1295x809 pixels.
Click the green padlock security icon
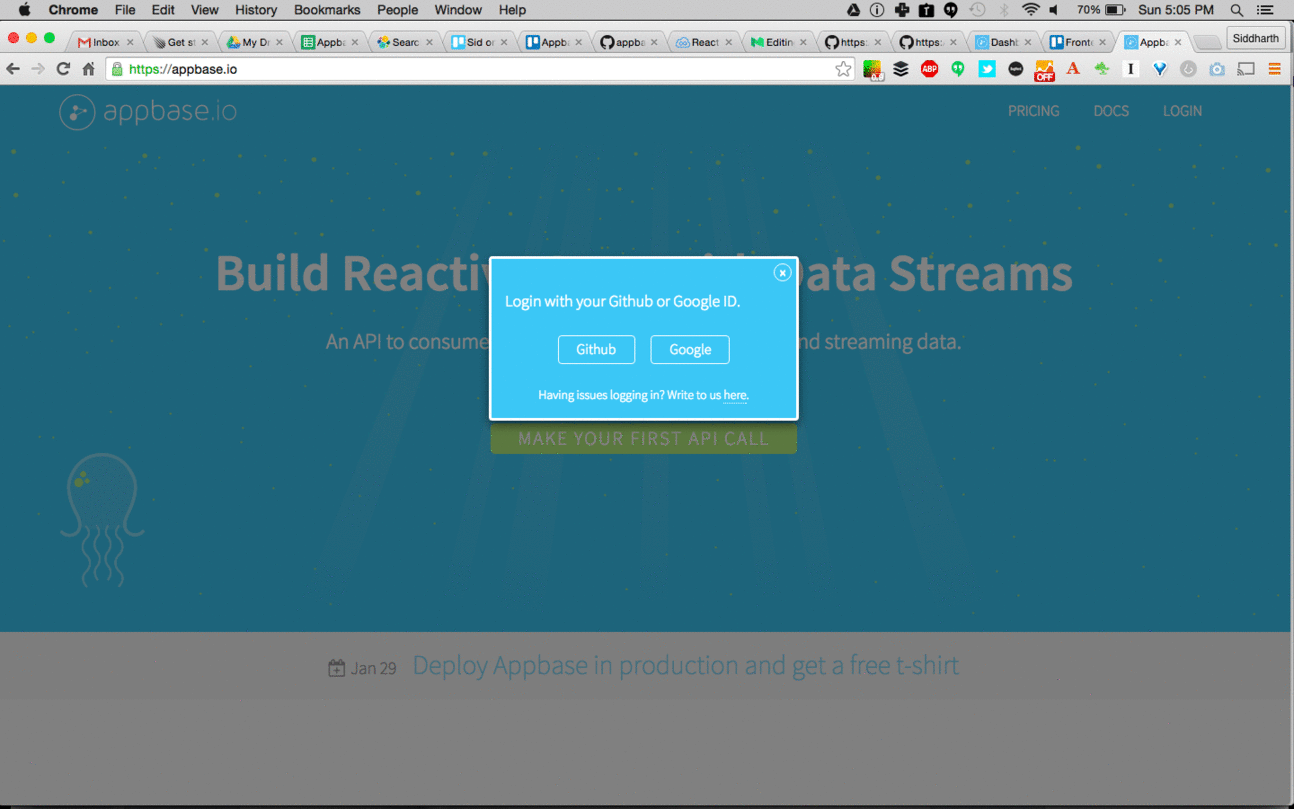point(117,69)
